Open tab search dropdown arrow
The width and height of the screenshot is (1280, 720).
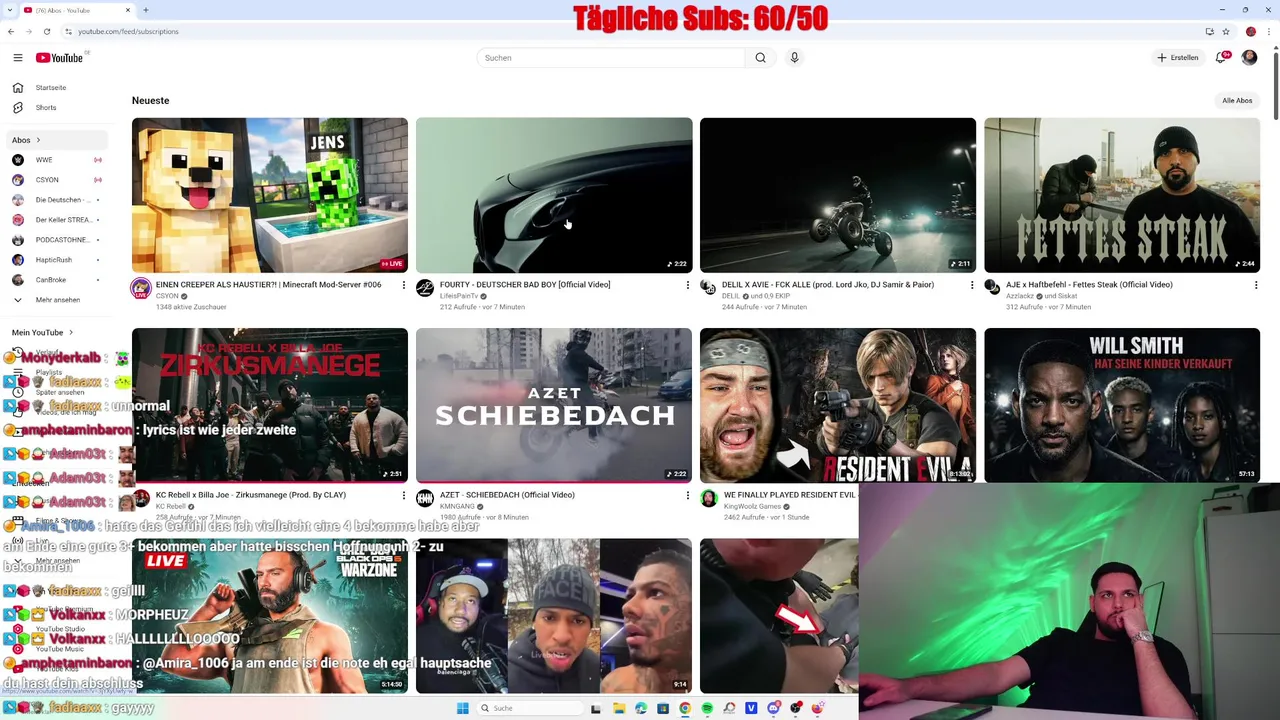coord(12,10)
